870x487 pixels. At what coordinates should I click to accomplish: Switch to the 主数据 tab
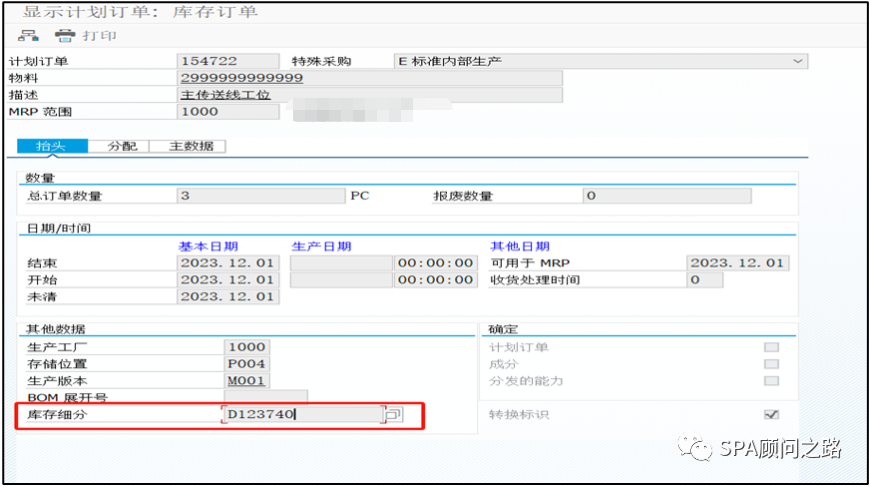(x=191, y=146)
